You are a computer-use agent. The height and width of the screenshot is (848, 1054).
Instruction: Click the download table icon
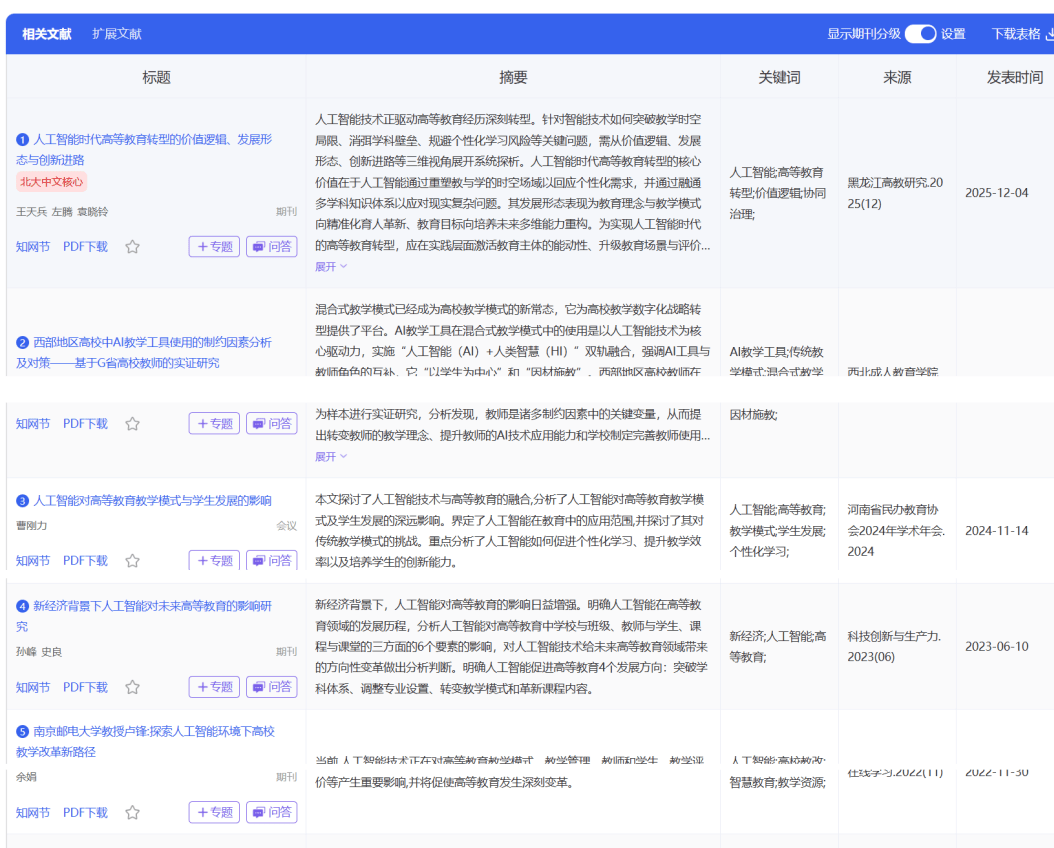click(1049, 34)
